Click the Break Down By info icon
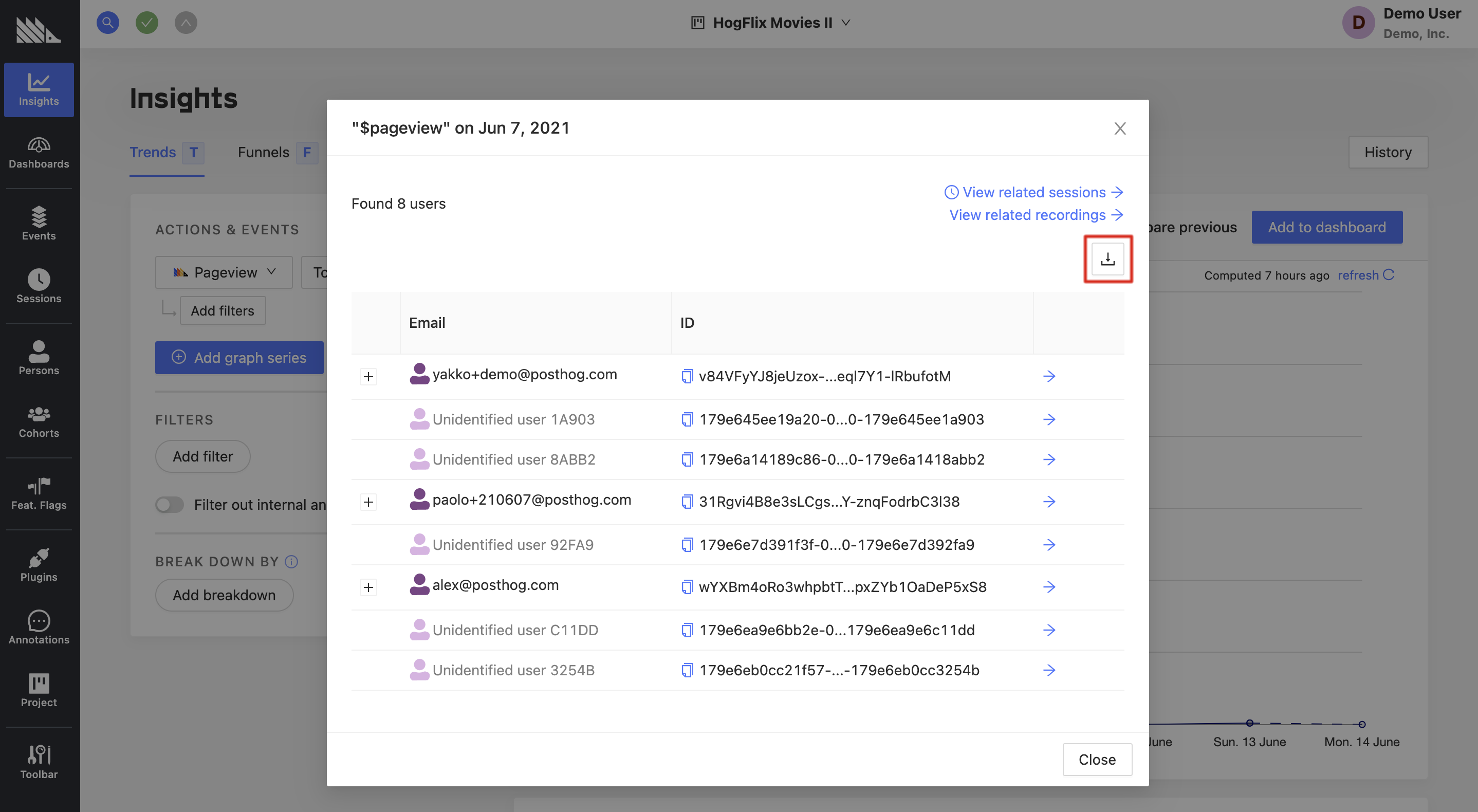The image size is (1478, 812). click(x=291, y=562)
